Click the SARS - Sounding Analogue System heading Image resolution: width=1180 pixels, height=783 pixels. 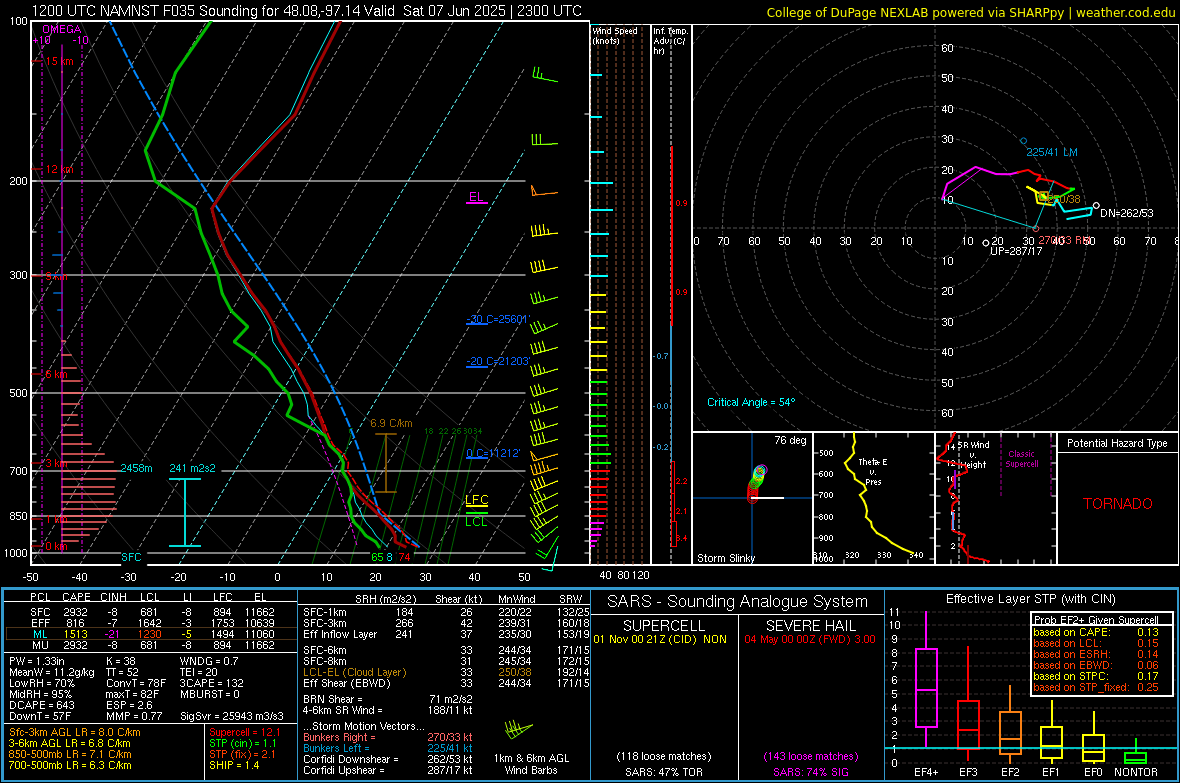738,602
